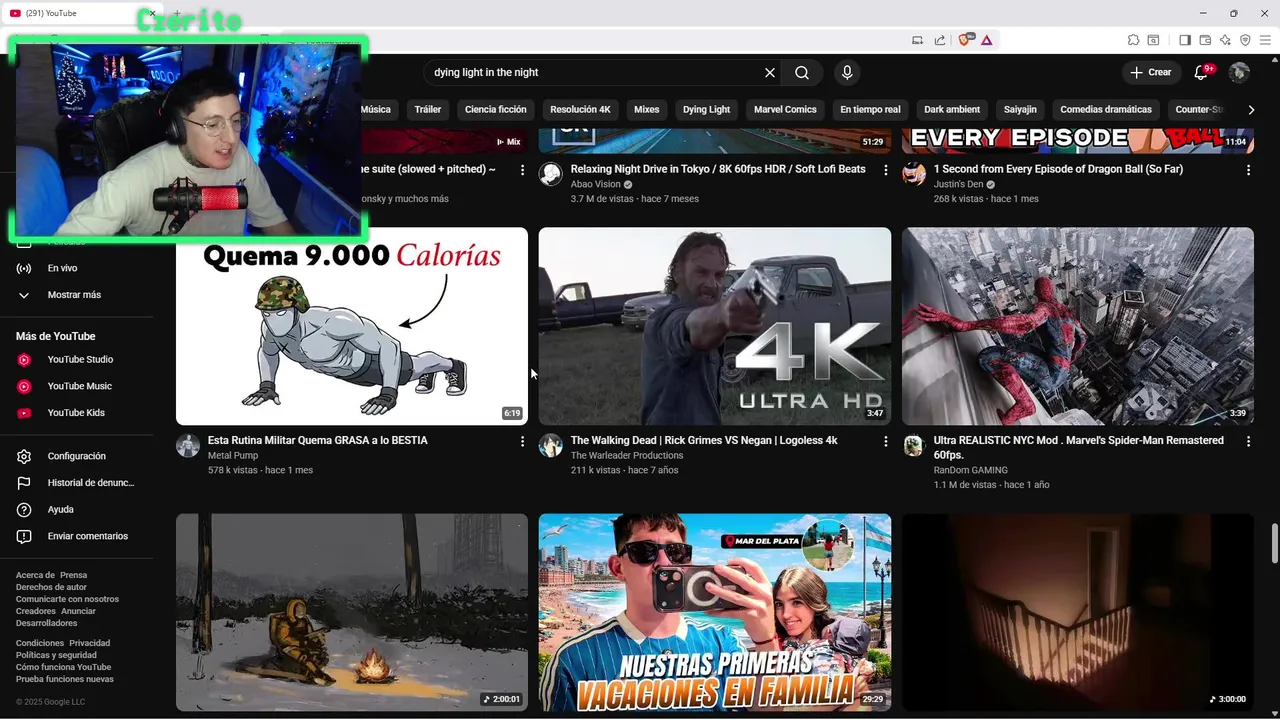Play the Spider-Man NYC mod thumbnail
1280x720 pixels.
tap(1078, 326)
